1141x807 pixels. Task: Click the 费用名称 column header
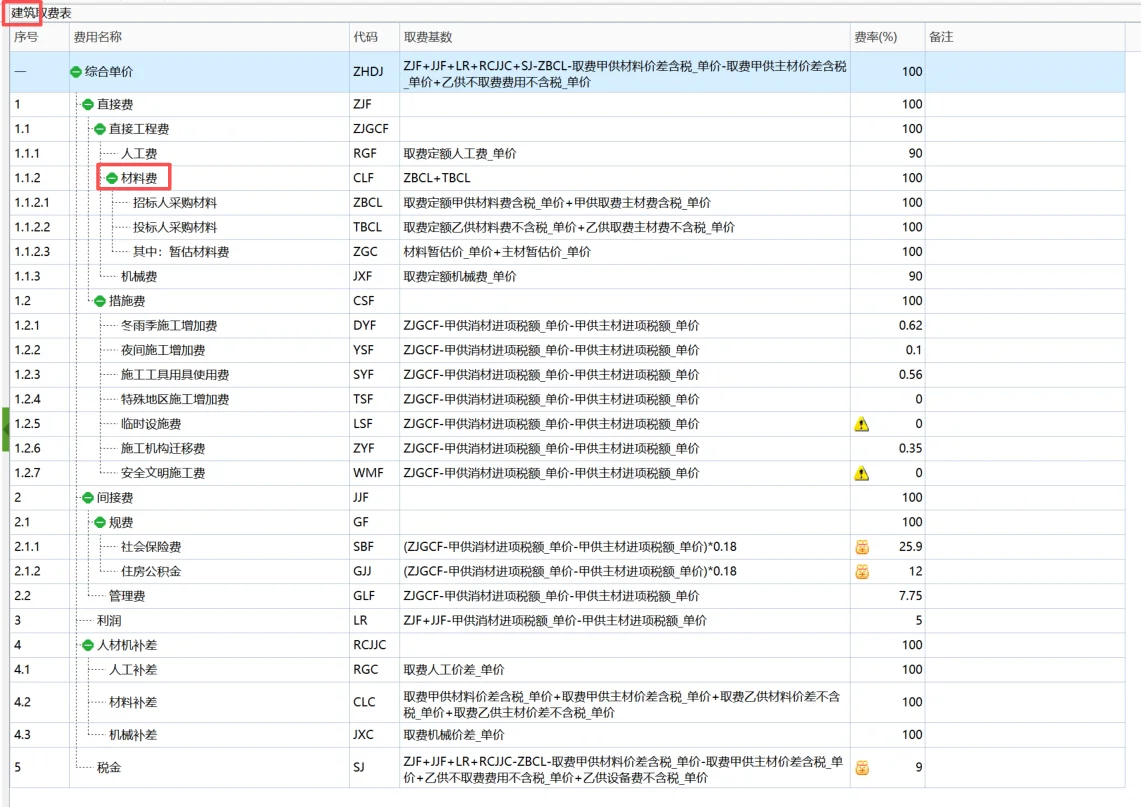[210, 36]
